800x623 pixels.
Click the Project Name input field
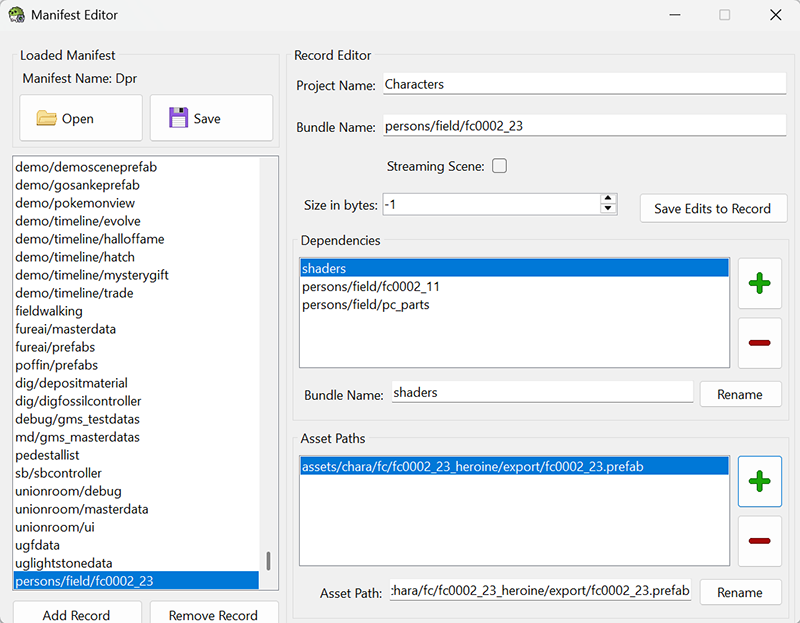[x=583, y=85]
